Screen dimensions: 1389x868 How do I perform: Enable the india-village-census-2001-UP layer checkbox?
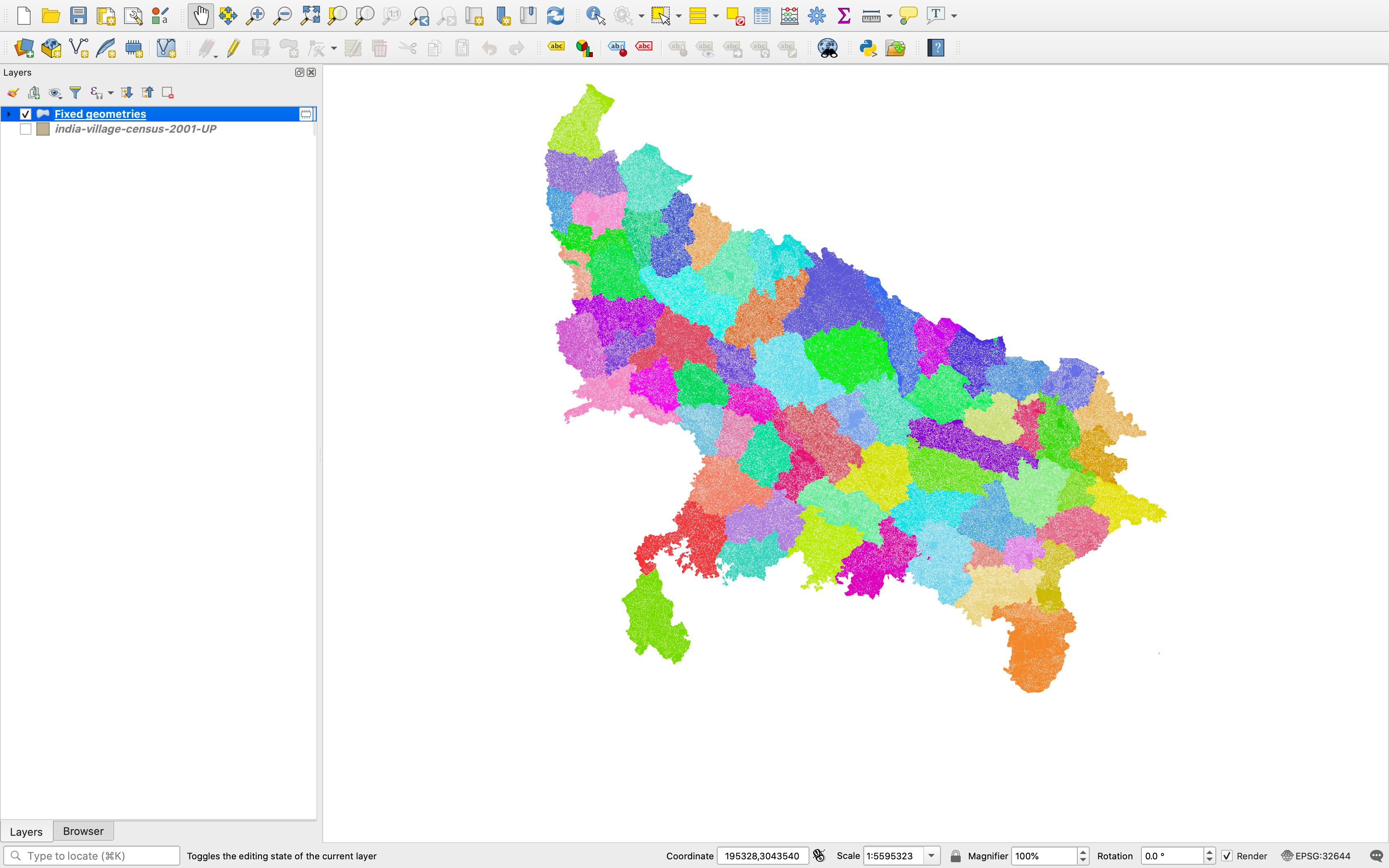(25, 129)
